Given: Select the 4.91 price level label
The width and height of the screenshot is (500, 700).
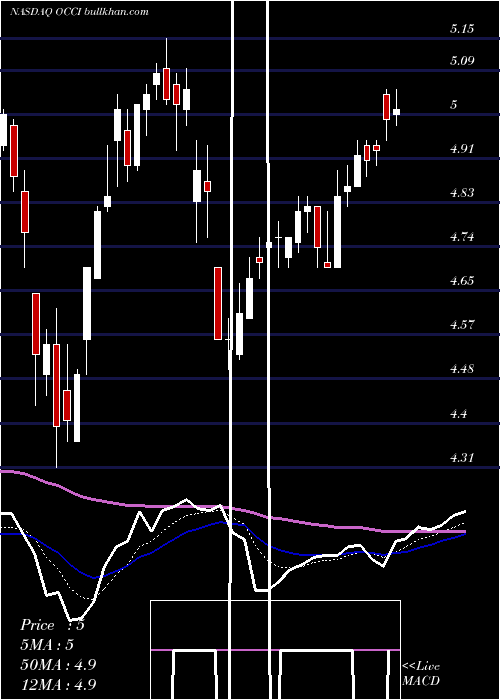Looking at the screenshot, I should pyautogui.click(x=462, y=149).
